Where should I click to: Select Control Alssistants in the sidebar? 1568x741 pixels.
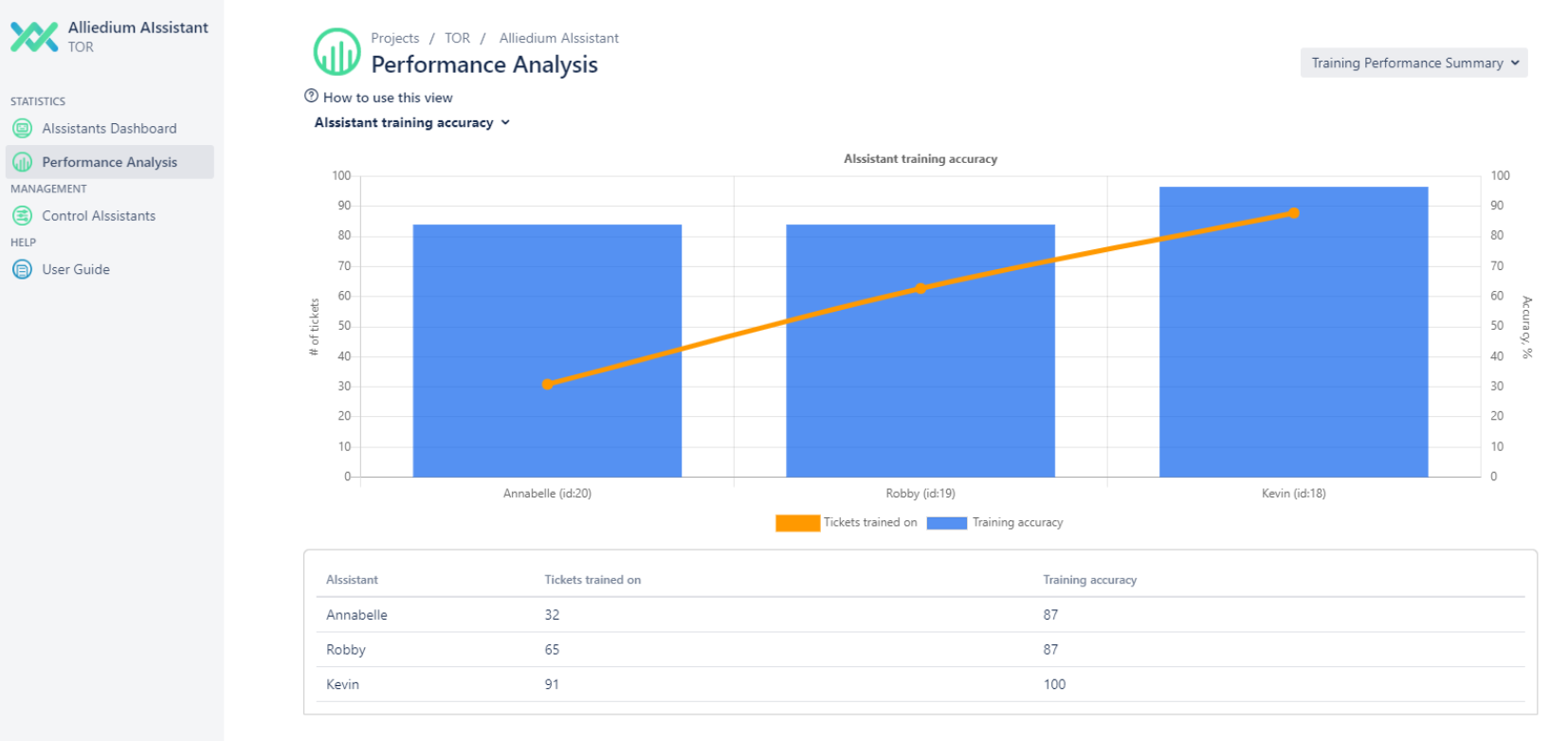(99, 216)
